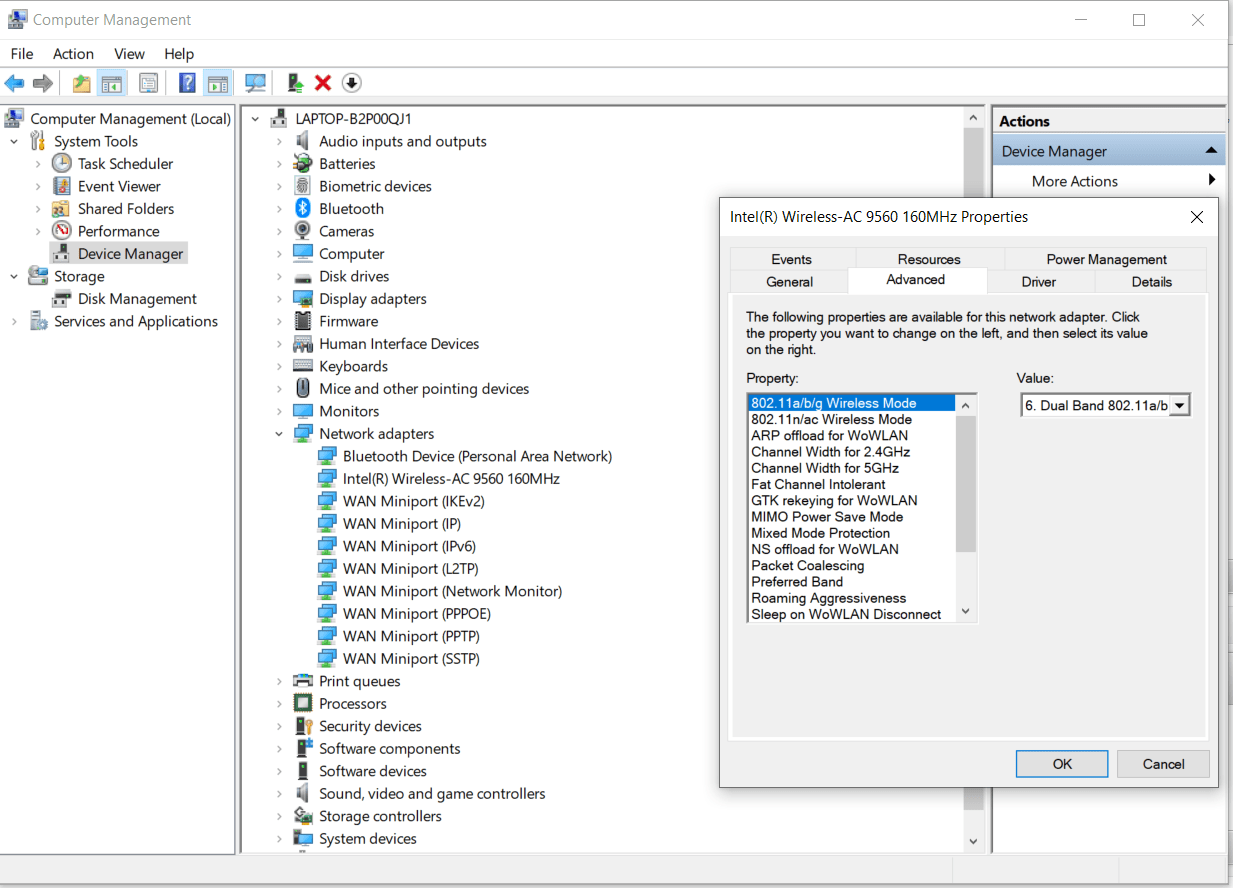Click the Update device driver icon

294,83
